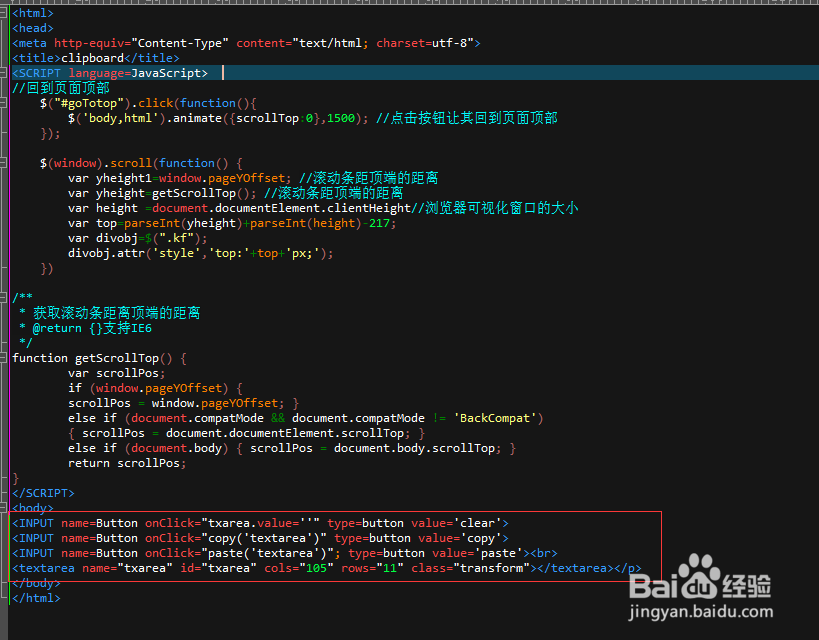The image size is (819, 640).
Task: Click the var top=parseInt(yheight) line
Action: tap(232, 224)
